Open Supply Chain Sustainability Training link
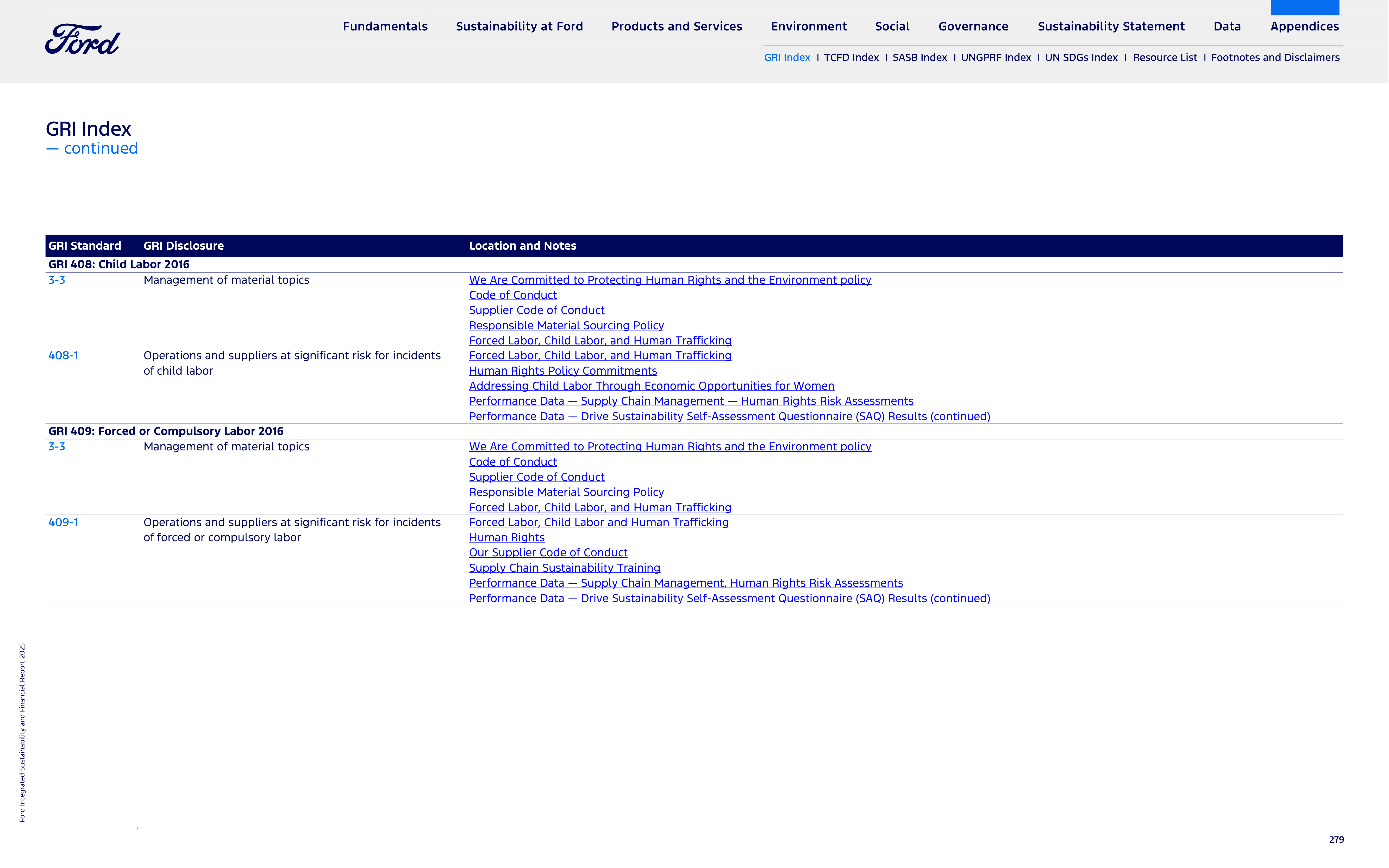This screenshot has width=1389, height=868. 565,568
